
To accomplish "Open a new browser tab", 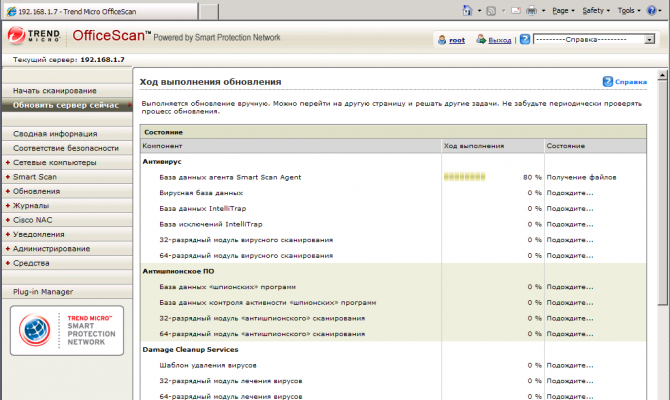I will point(209,12).
